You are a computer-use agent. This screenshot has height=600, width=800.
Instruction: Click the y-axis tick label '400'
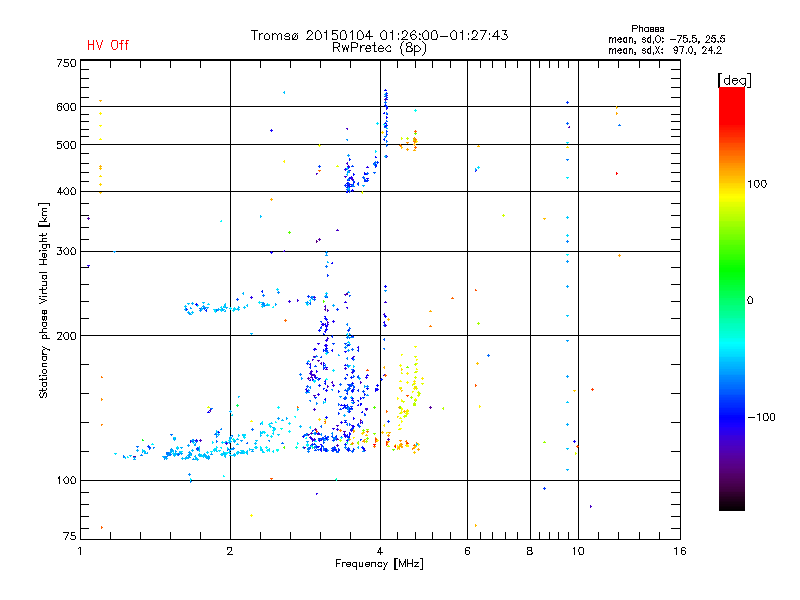click(66, 192)
